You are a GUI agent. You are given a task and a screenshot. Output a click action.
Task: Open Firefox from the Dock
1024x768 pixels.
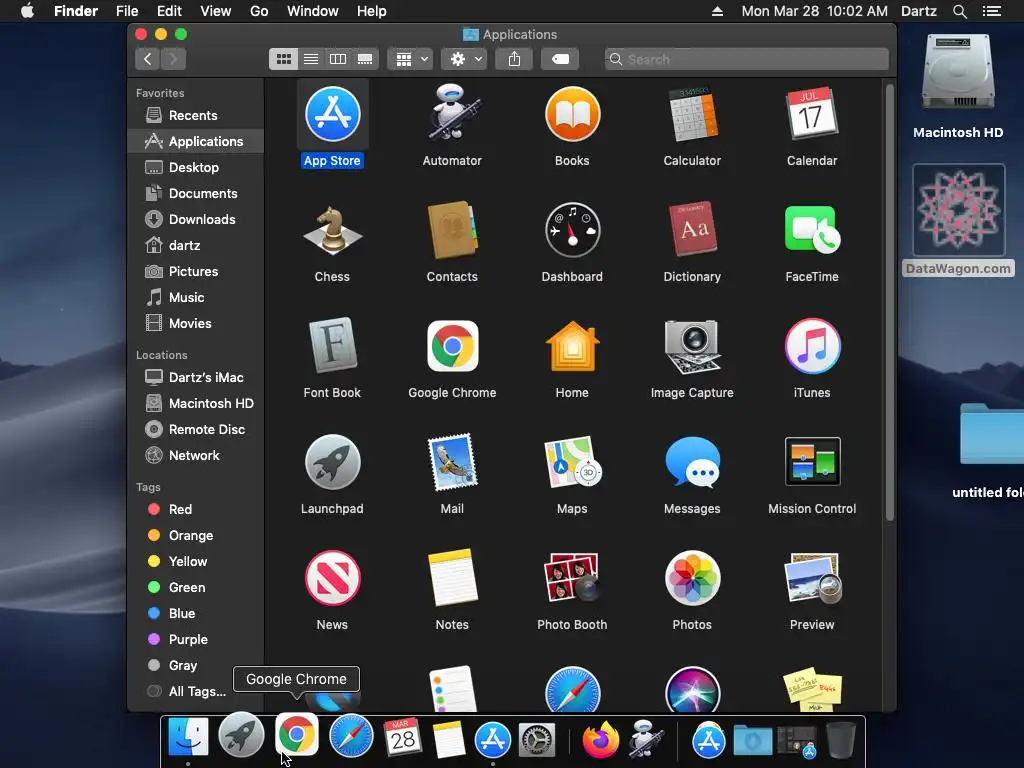tap(601, 740)
